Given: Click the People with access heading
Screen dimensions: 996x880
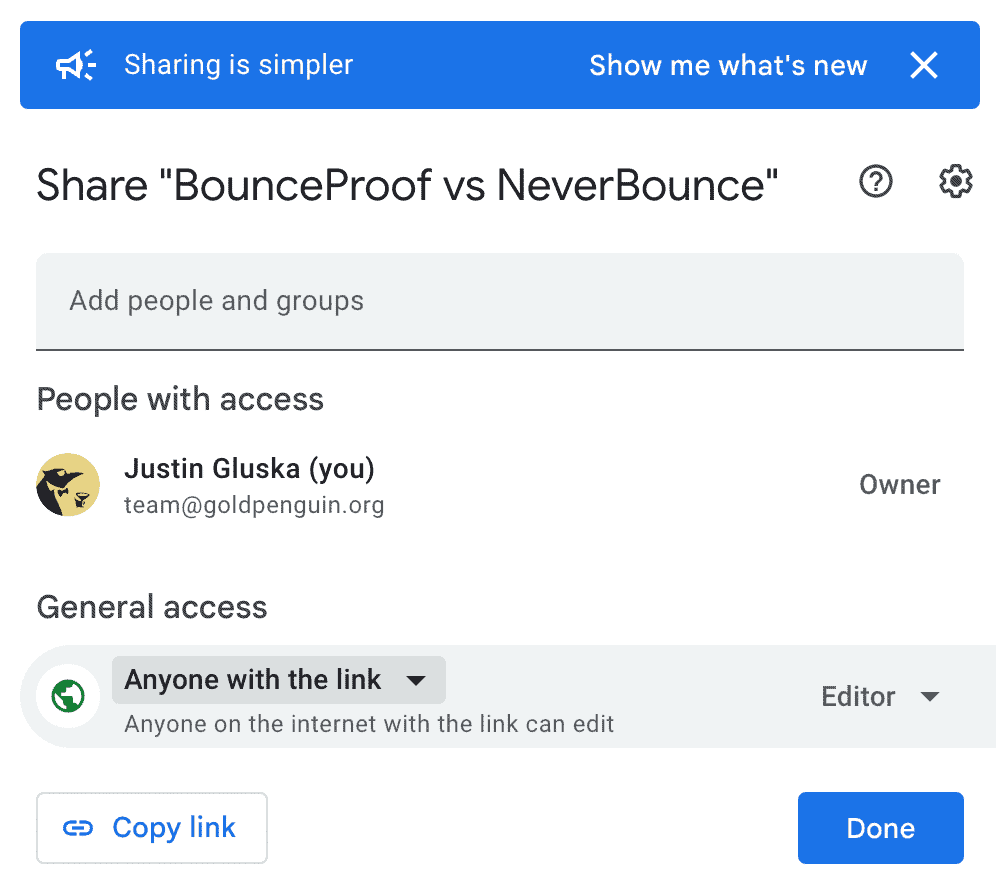Looking at the screenshot, I should pyautogui.click(x=180, y=400).
